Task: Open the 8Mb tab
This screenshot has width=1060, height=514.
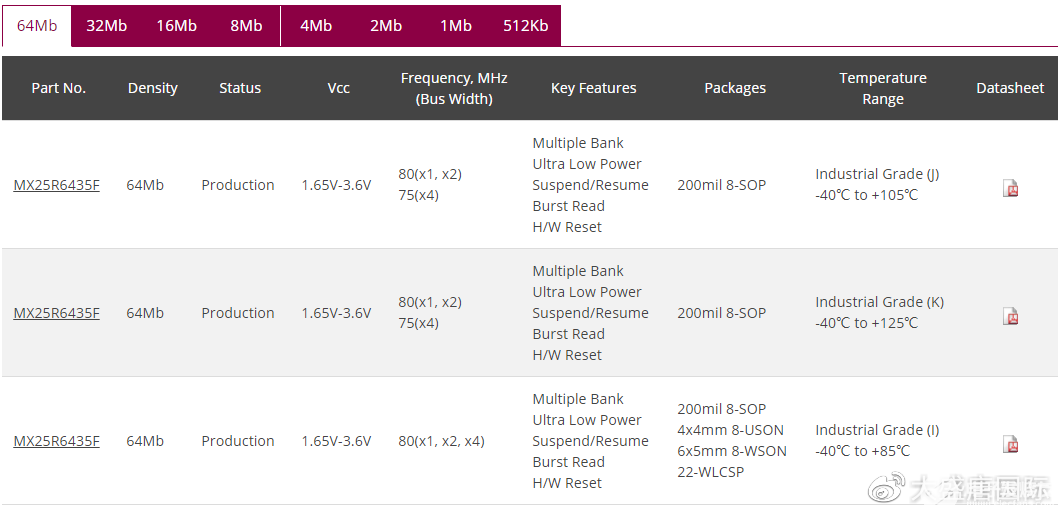Action: coord(246,26)
